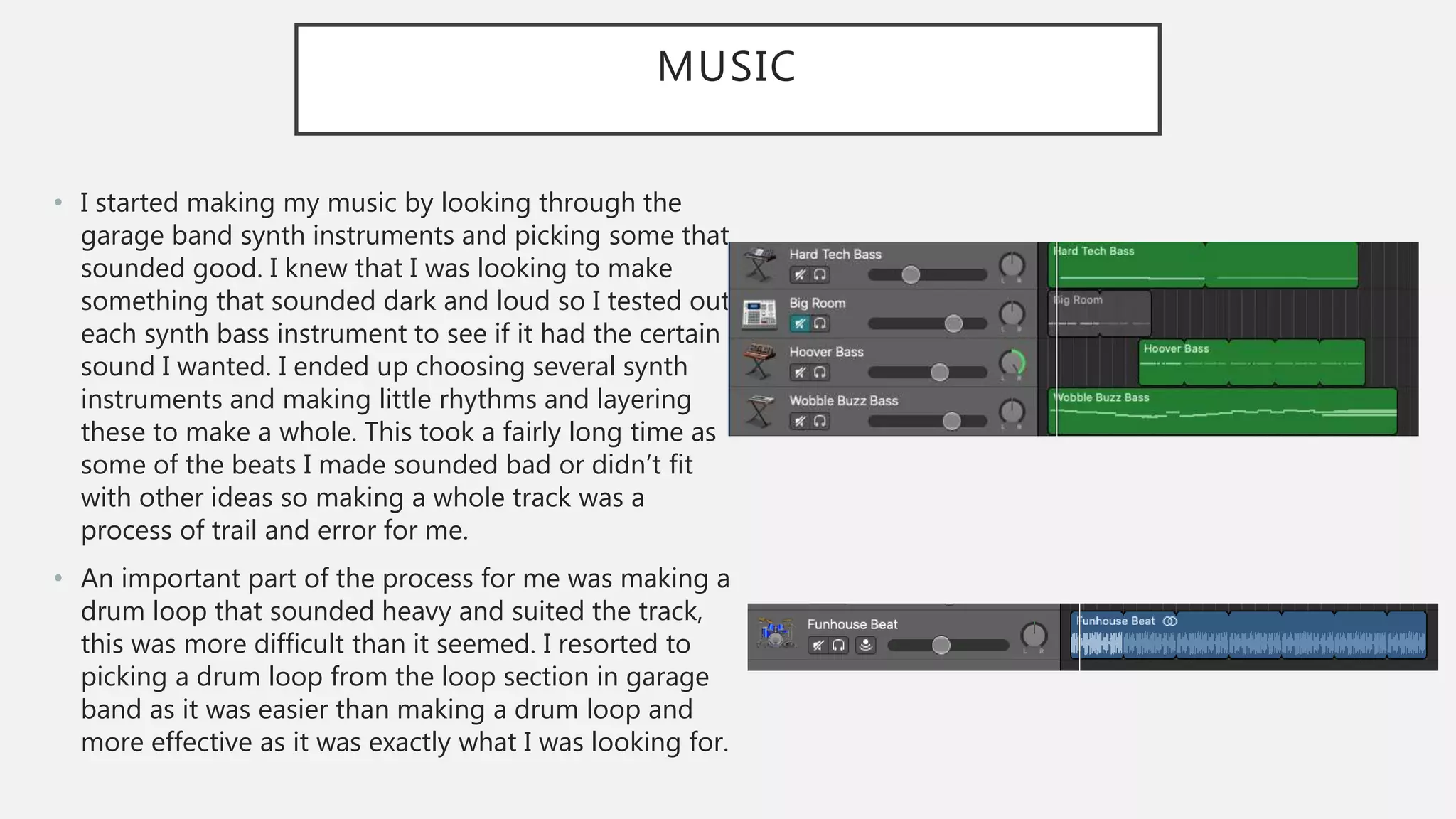Click the MUSIC slide title
Image resolution: width=1456 pixels, height=819 pixels.
(727, 67)
